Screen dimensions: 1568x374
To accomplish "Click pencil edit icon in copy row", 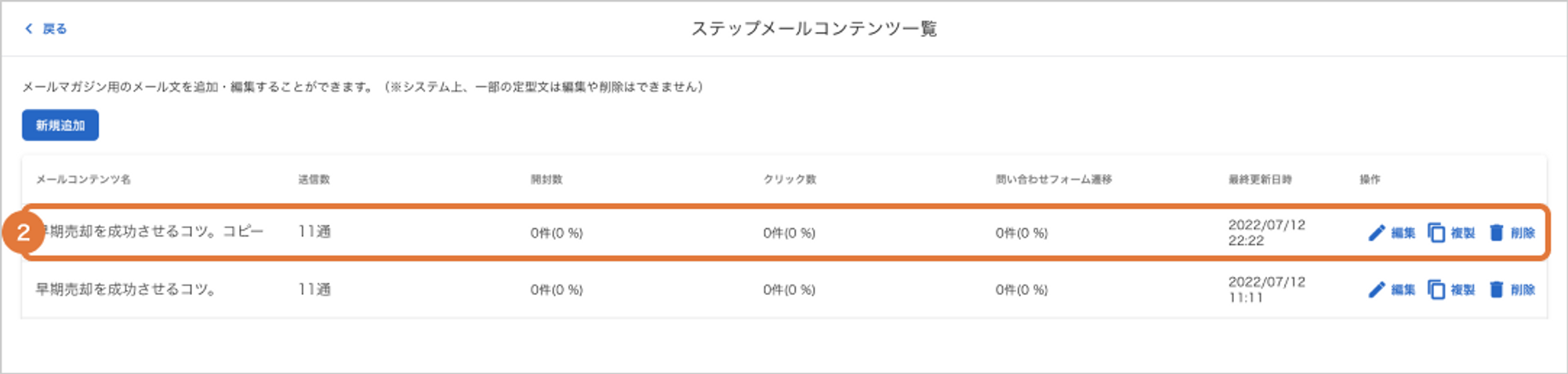I will point(1377,233).
